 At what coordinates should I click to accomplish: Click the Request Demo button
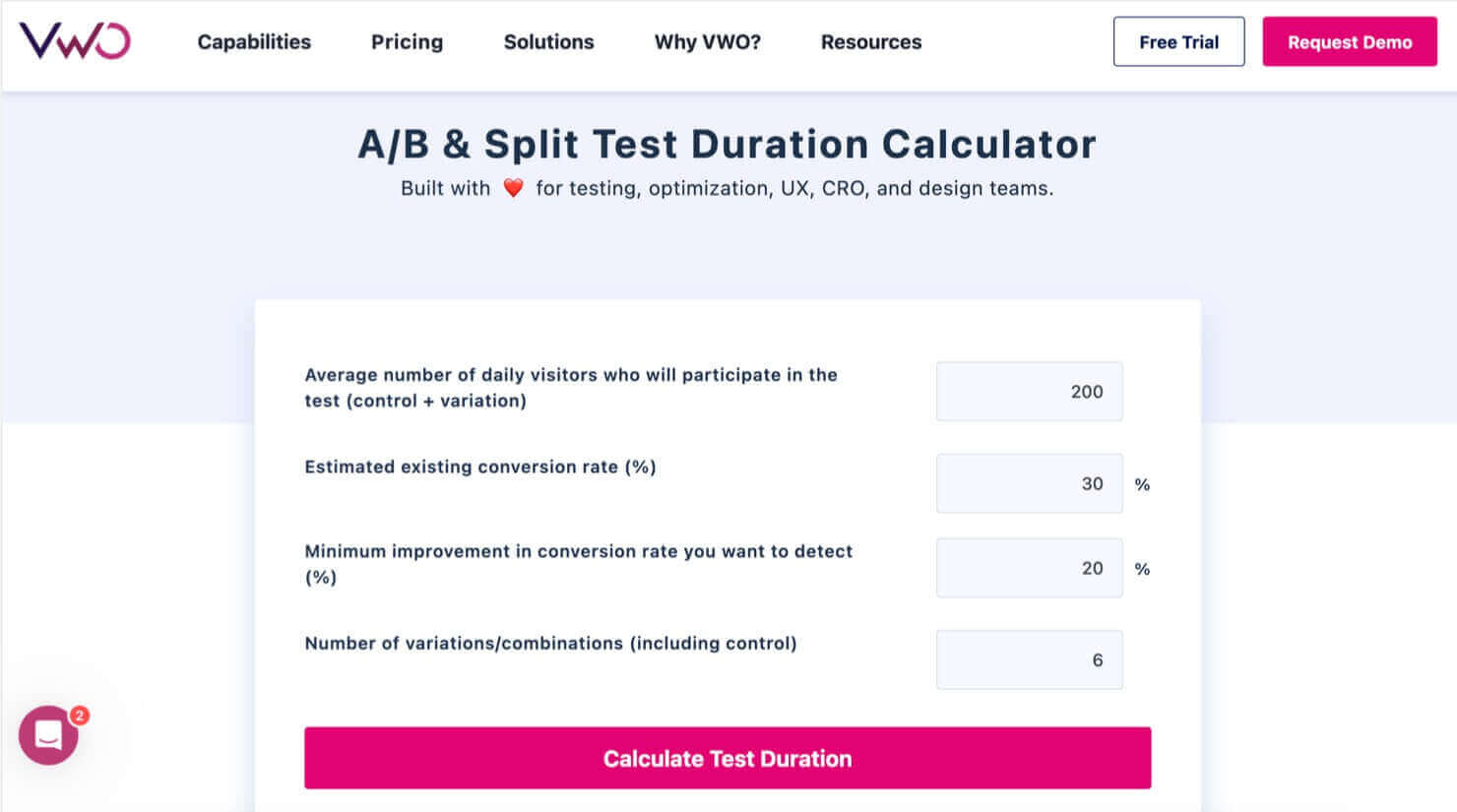[1349, 41]
